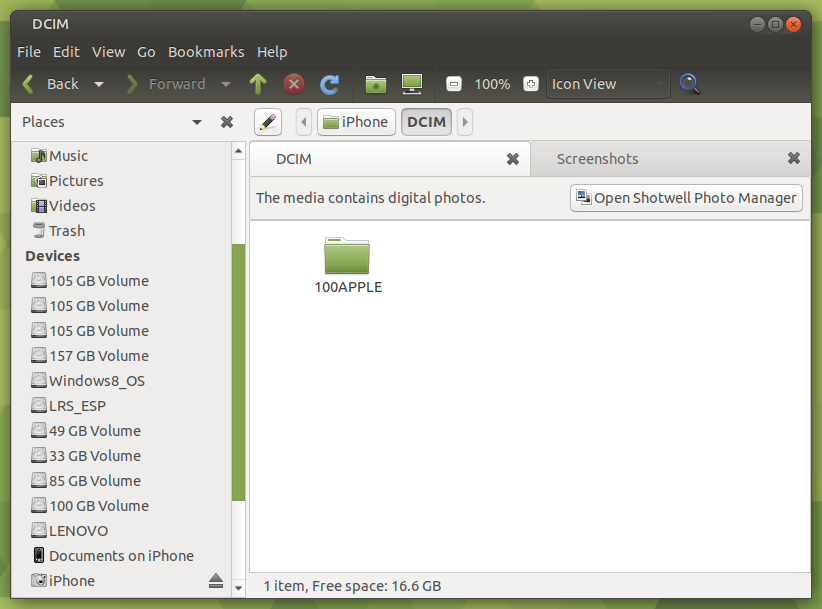
Task: Open search with the magnifier icon
Action: tap(689, 84)
